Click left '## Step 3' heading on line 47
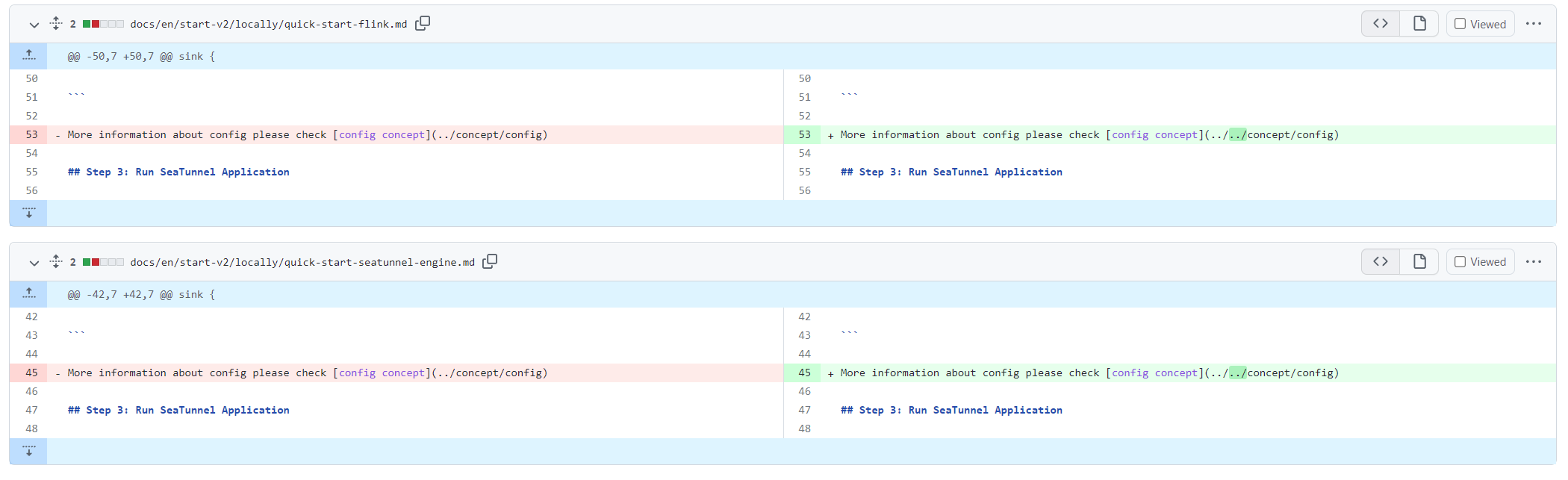Screen dimensions: 1568x480 (178, 410)
